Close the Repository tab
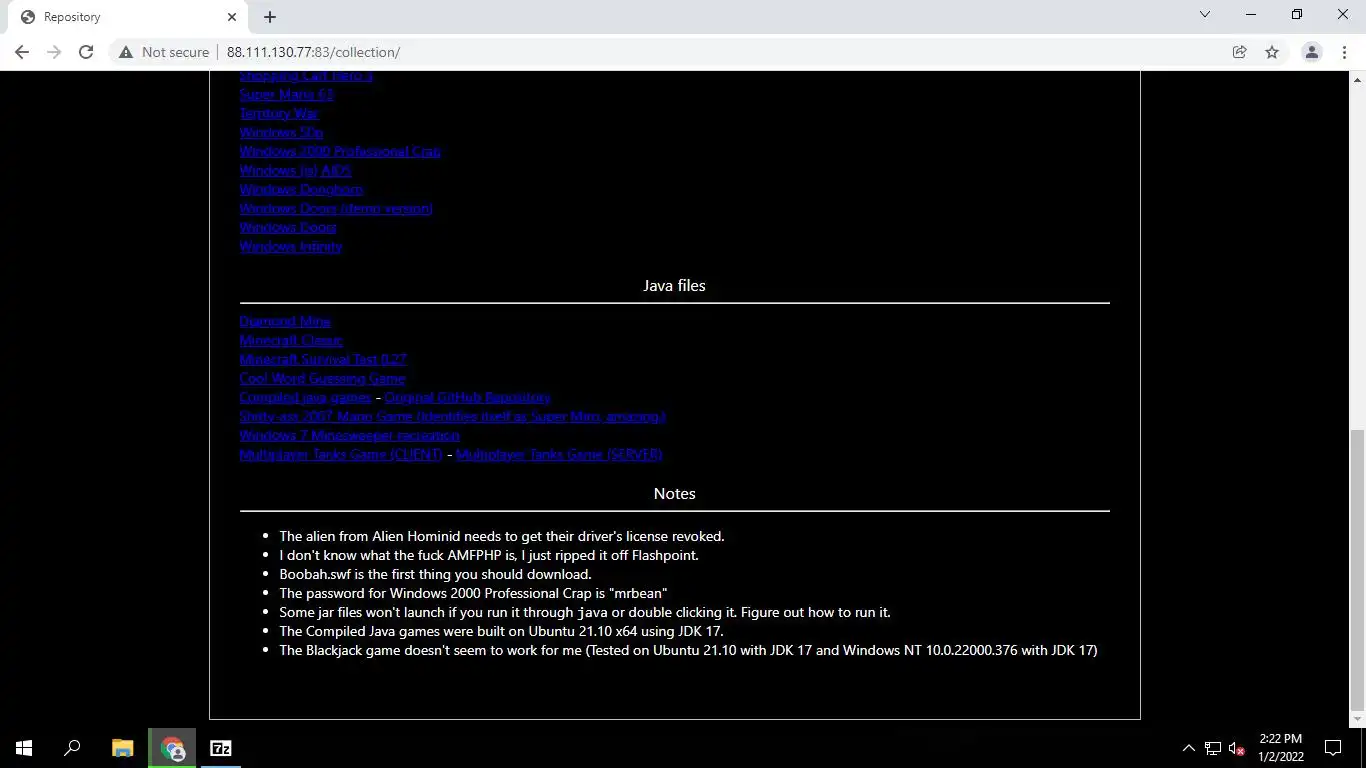Viewport: 1366px width, 768px height. pyautogui.click(x=232, y=17)
